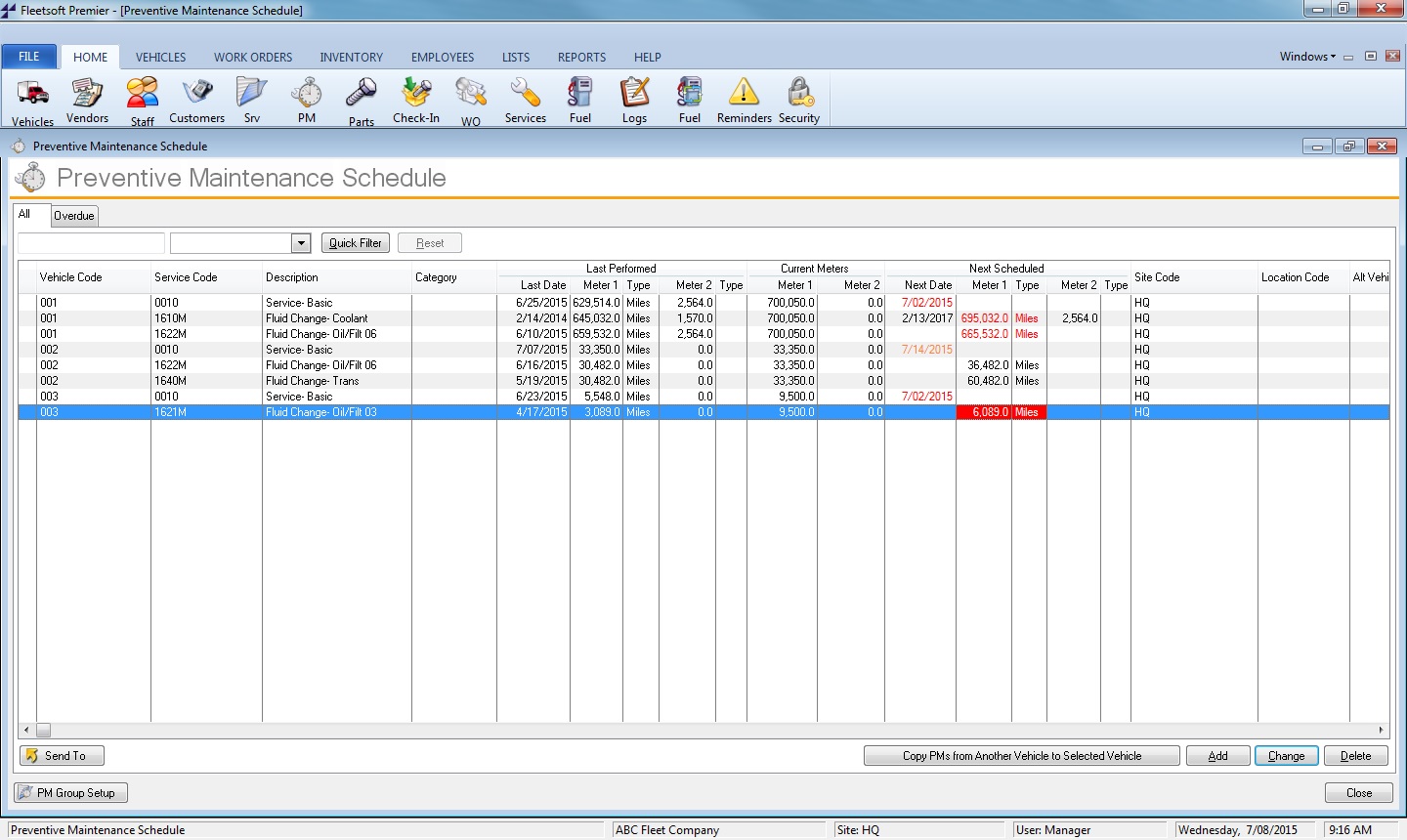Screen dimensions: 1407x840
Task: Open the Logs toolbar icon
Action: click(635, 102)
